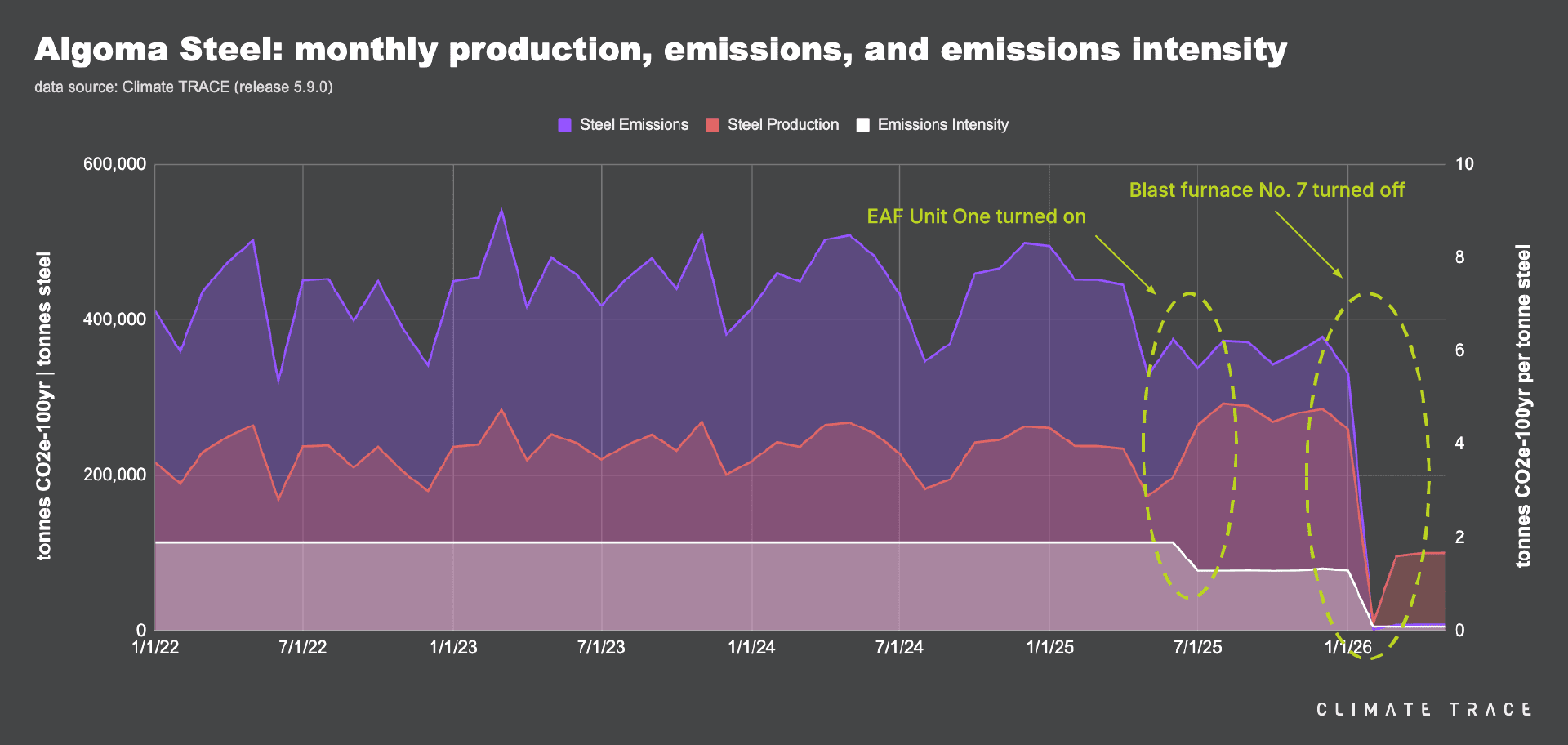1568x745 pixels.
Task: Click the '400,000' left axis label
Action: (x=115, y=319)
